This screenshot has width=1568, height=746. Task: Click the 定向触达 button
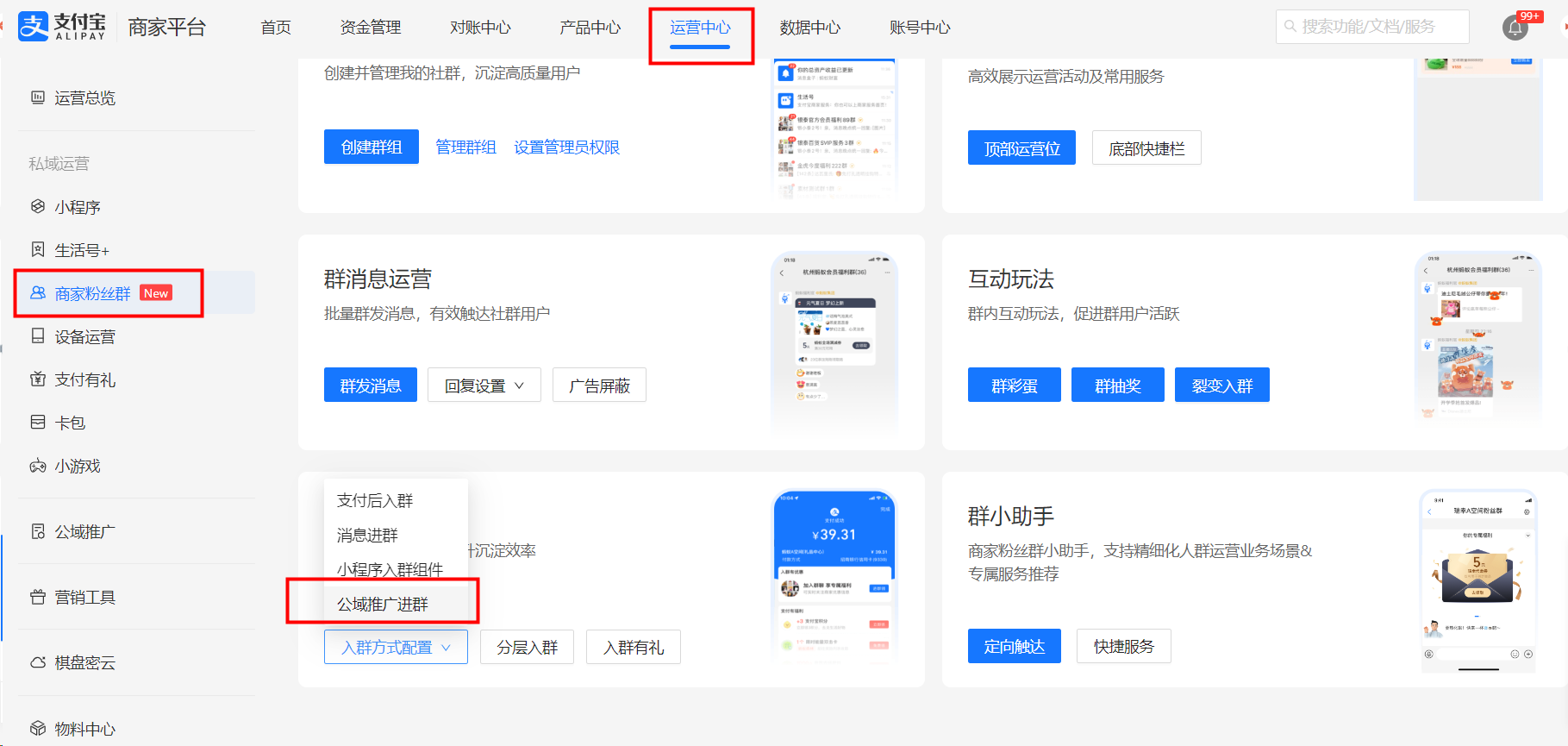1014,647
